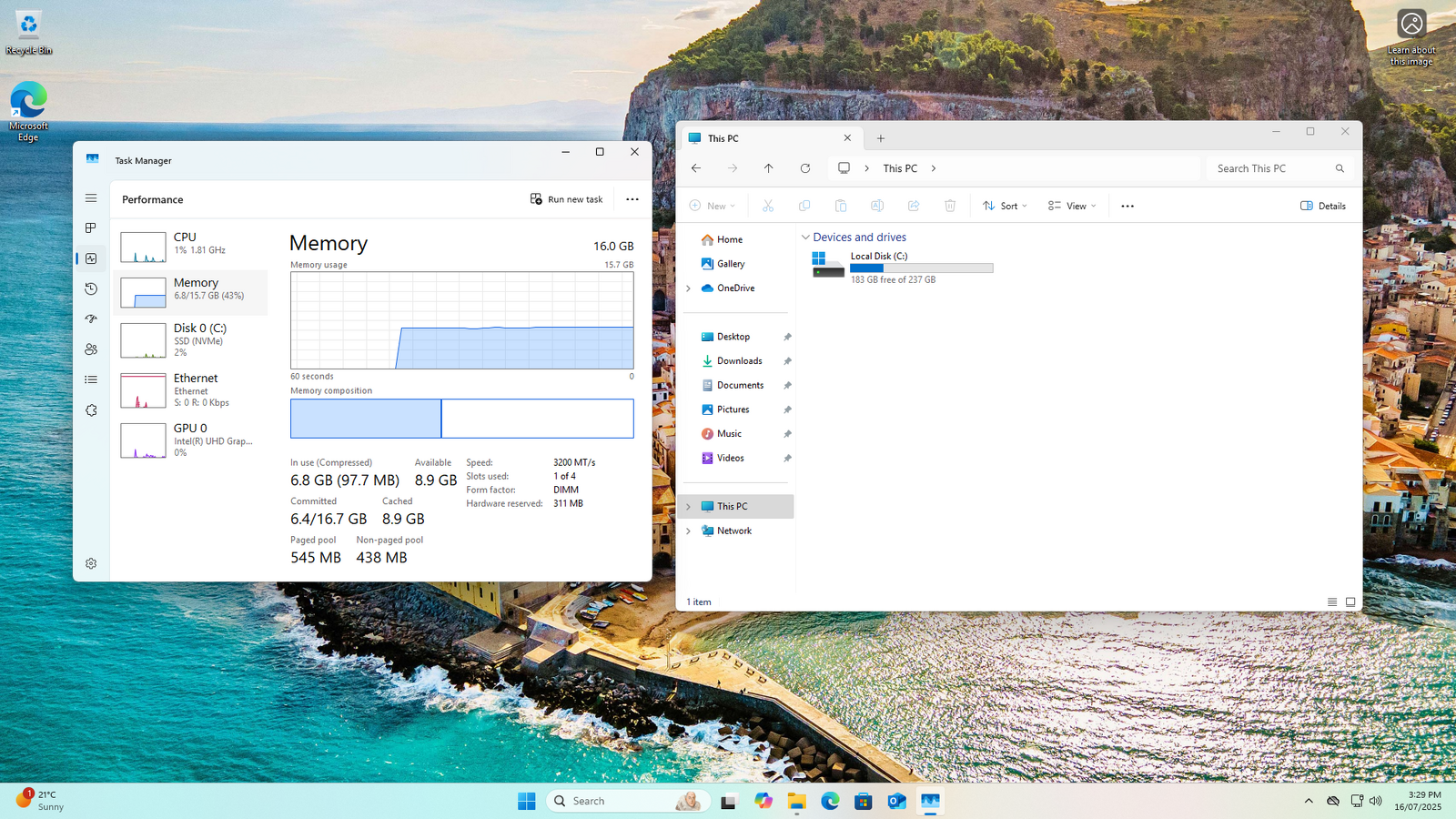1456x819 pixels.
Task: Open the View dropdown menu
Action: pos(1072,206)
